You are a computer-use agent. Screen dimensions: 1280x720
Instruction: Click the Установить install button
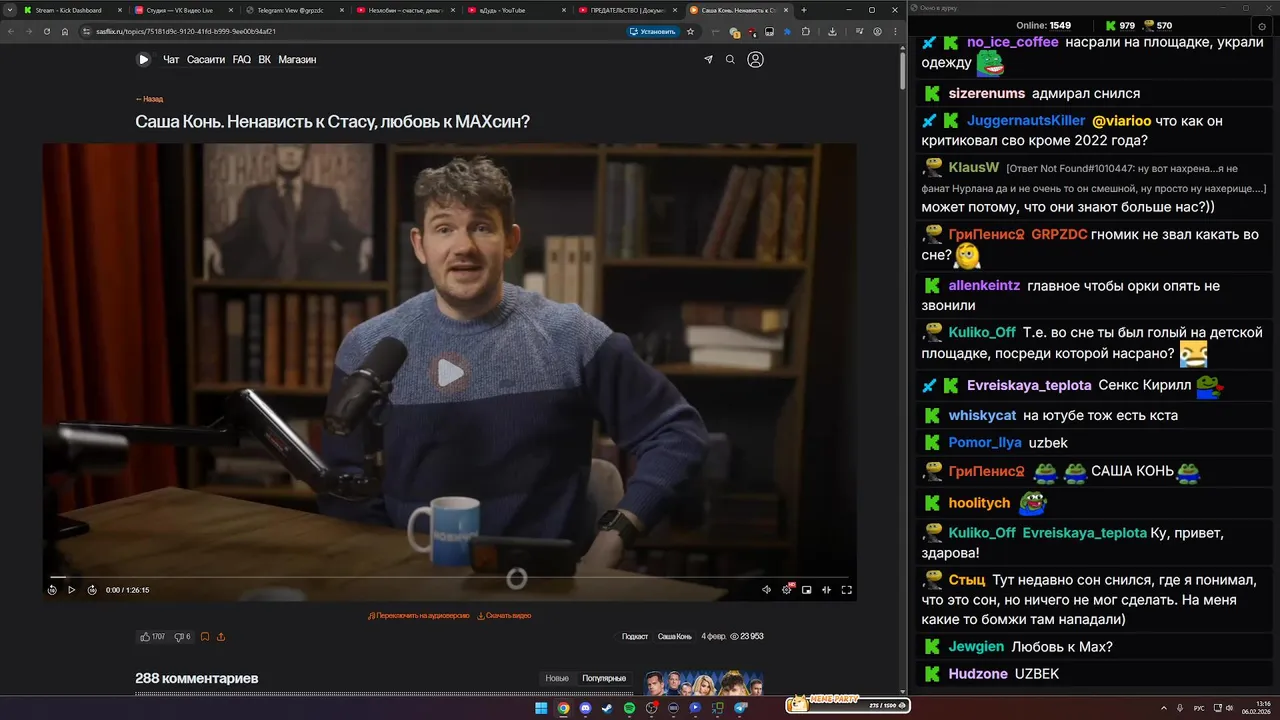[x=653, y=31]
